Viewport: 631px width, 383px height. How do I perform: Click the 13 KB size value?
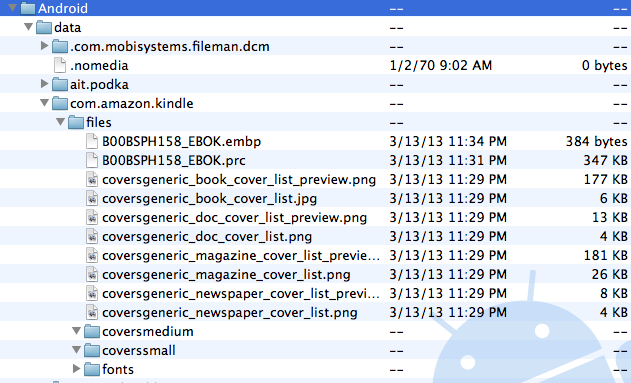tap(610, 217)
